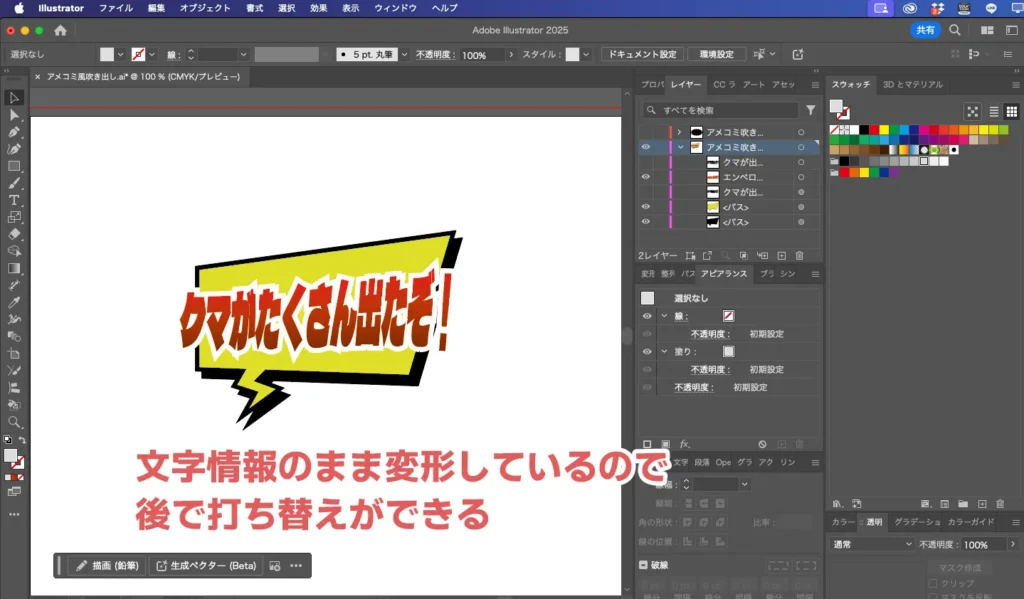Image resolution: width=1024 pixels, height=599 pixels.
Task: Click the すべてを検索 search field in Layers
Action: point(720,108)
